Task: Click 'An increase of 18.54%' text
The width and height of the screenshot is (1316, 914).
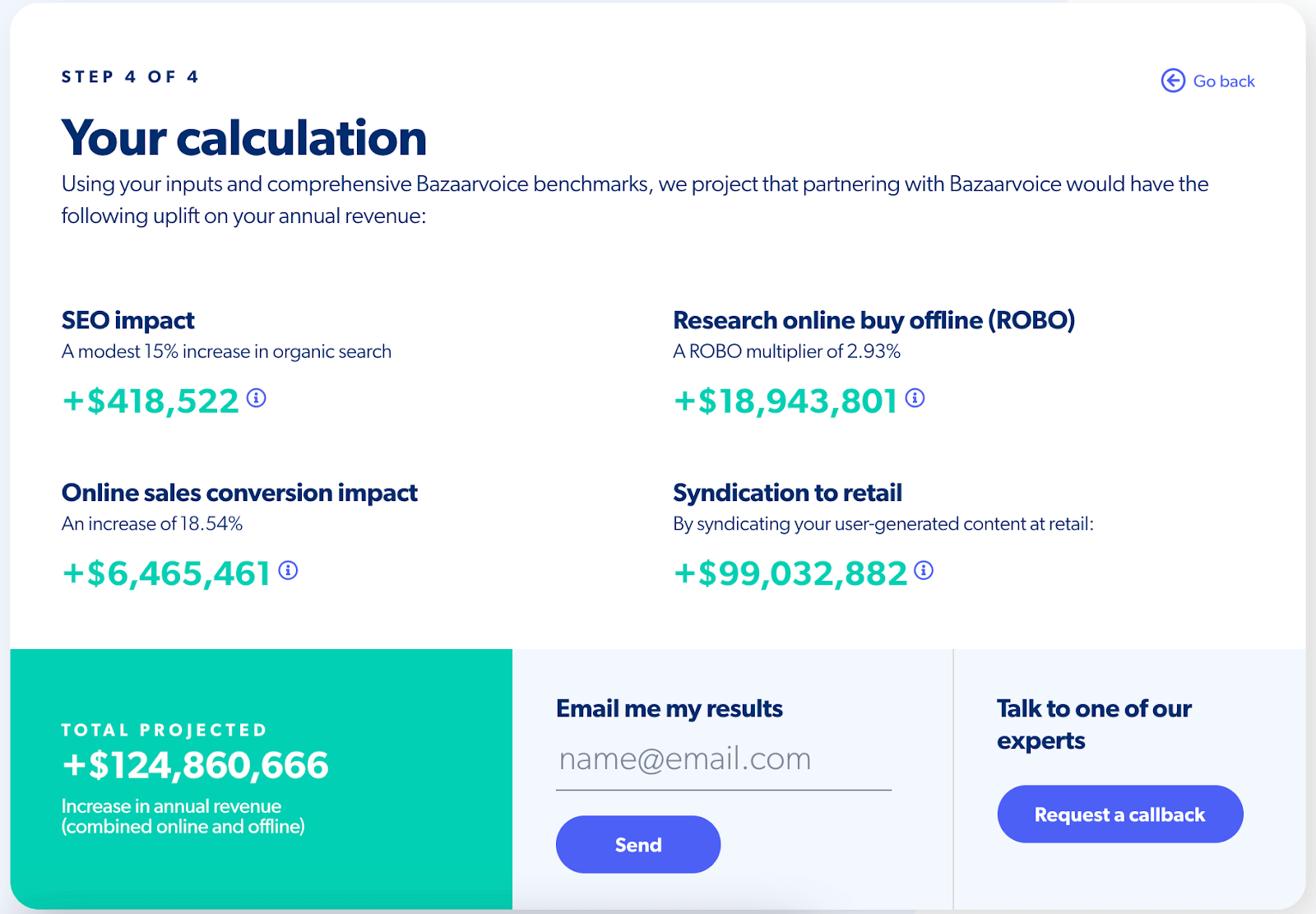Action: pyautogui.click(x=152, y=524)
